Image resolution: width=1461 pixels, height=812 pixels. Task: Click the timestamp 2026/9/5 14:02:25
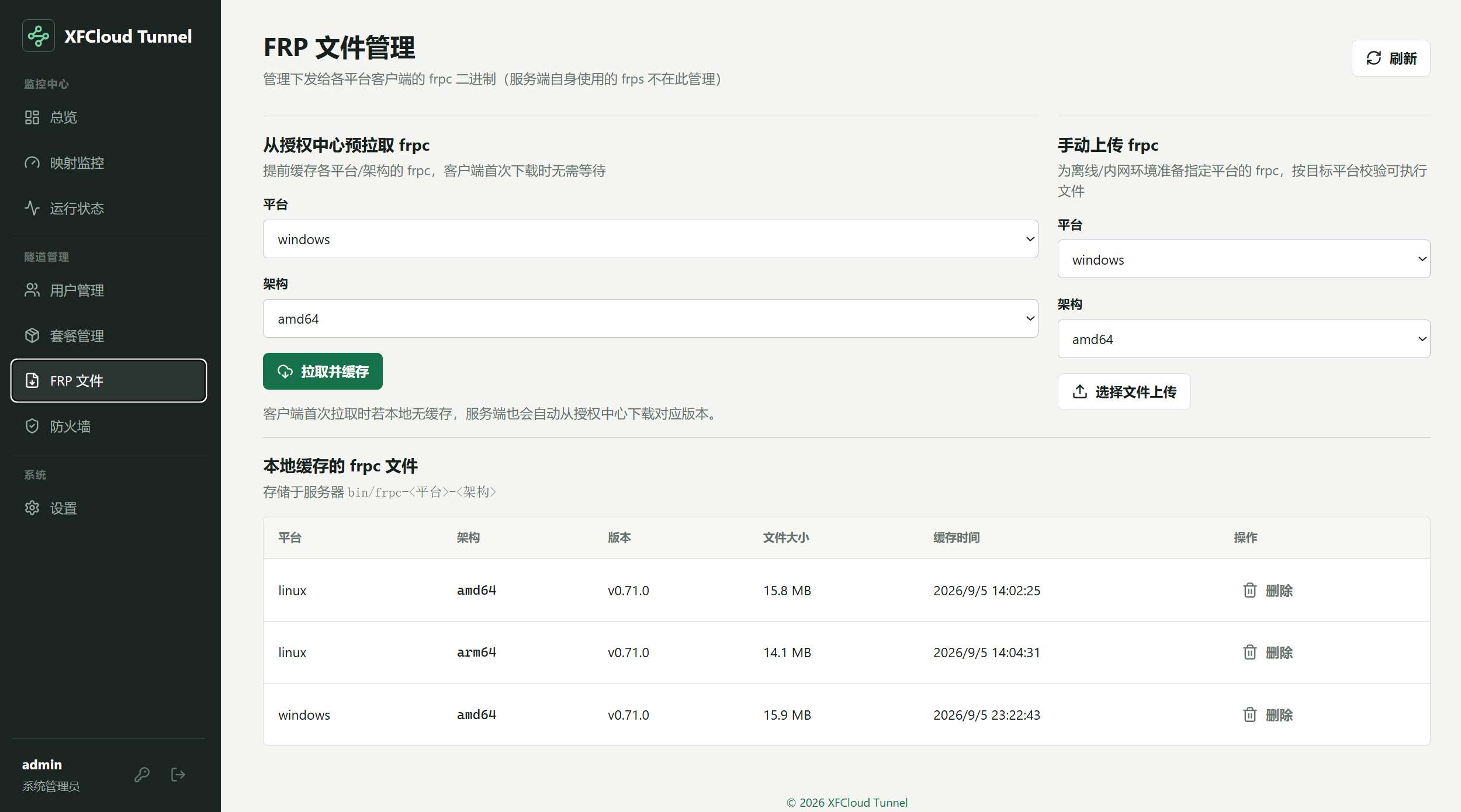pyautogui.click(x=986, y=591)
